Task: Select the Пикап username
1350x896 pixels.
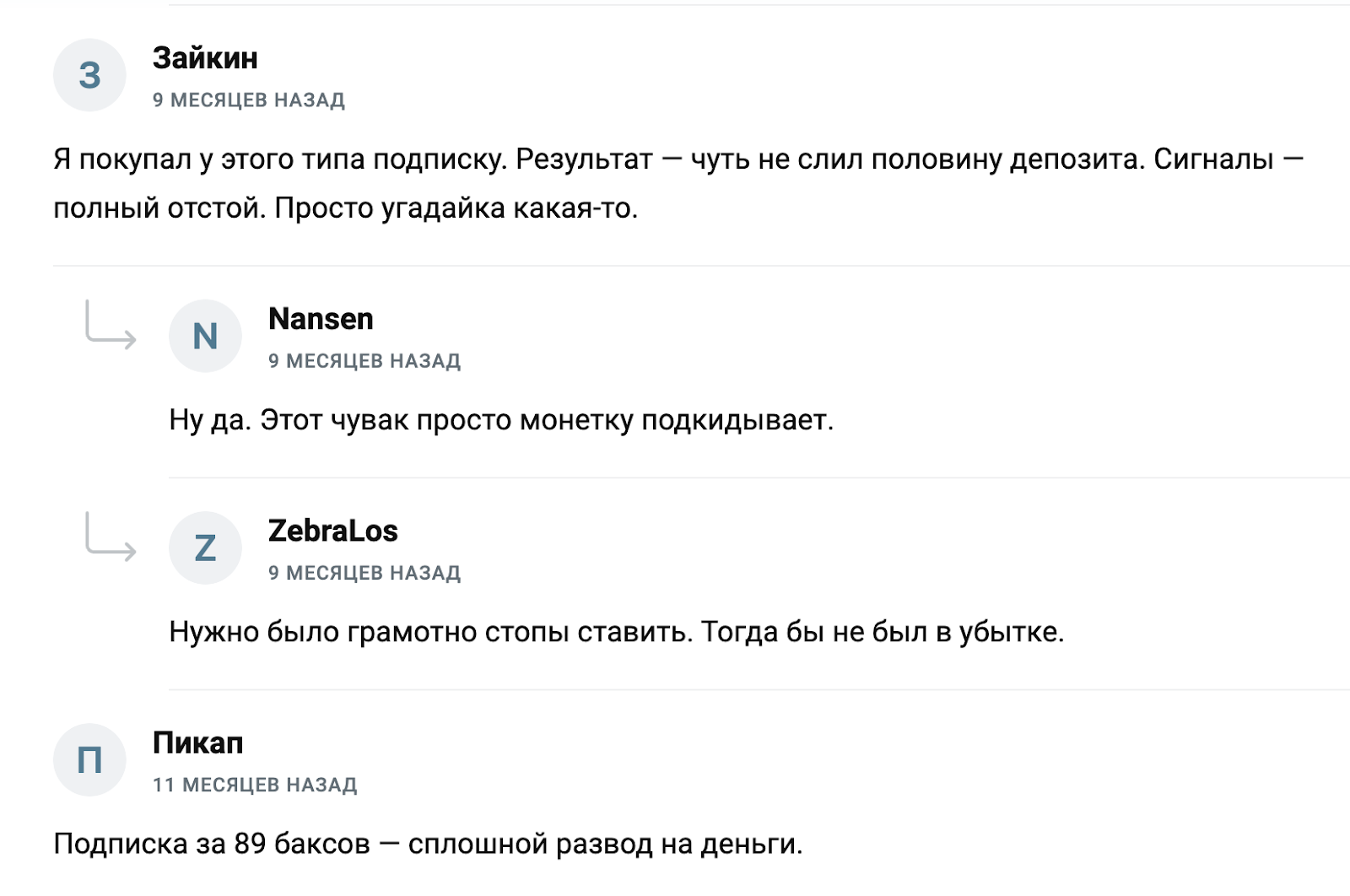Action: click(x=197, y=742)
